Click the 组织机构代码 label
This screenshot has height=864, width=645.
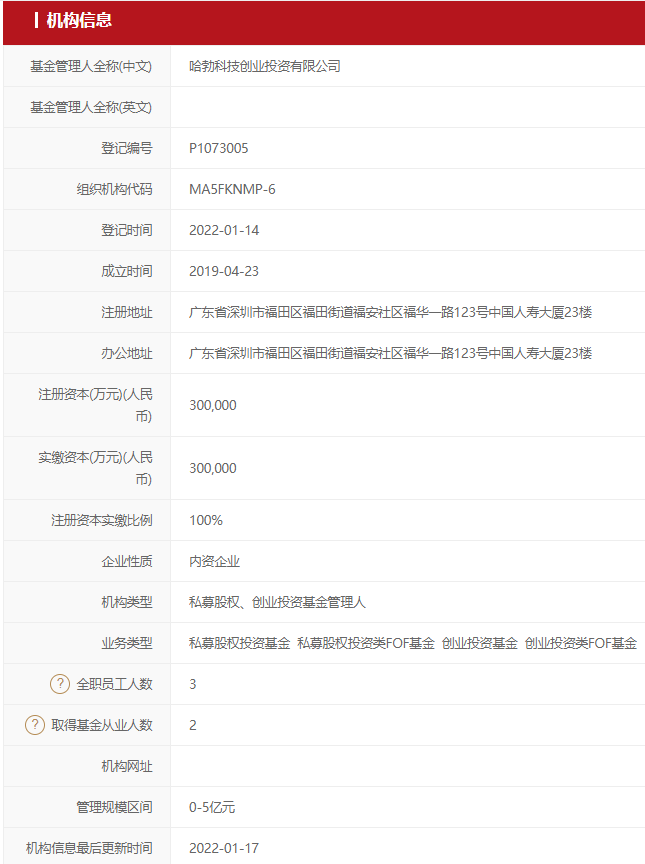click(x=114, y=189)
